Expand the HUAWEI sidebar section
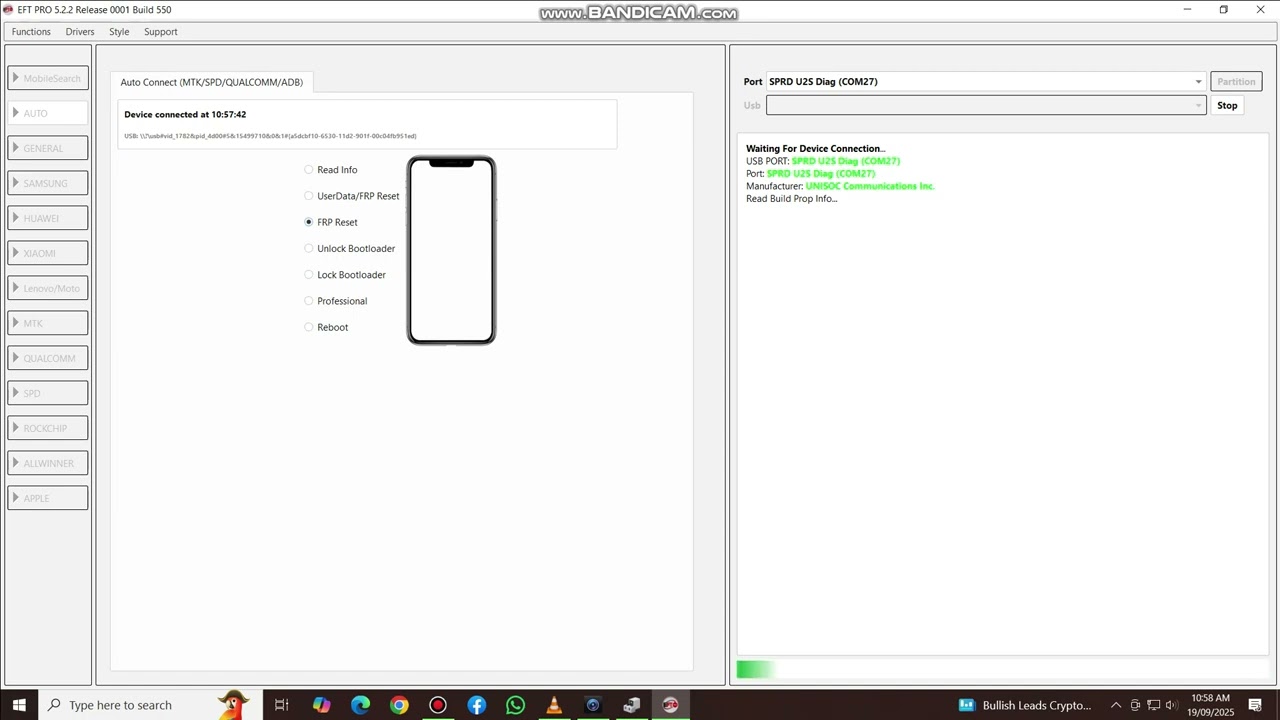Screen dimensions: 1280x720 [48, 218]
